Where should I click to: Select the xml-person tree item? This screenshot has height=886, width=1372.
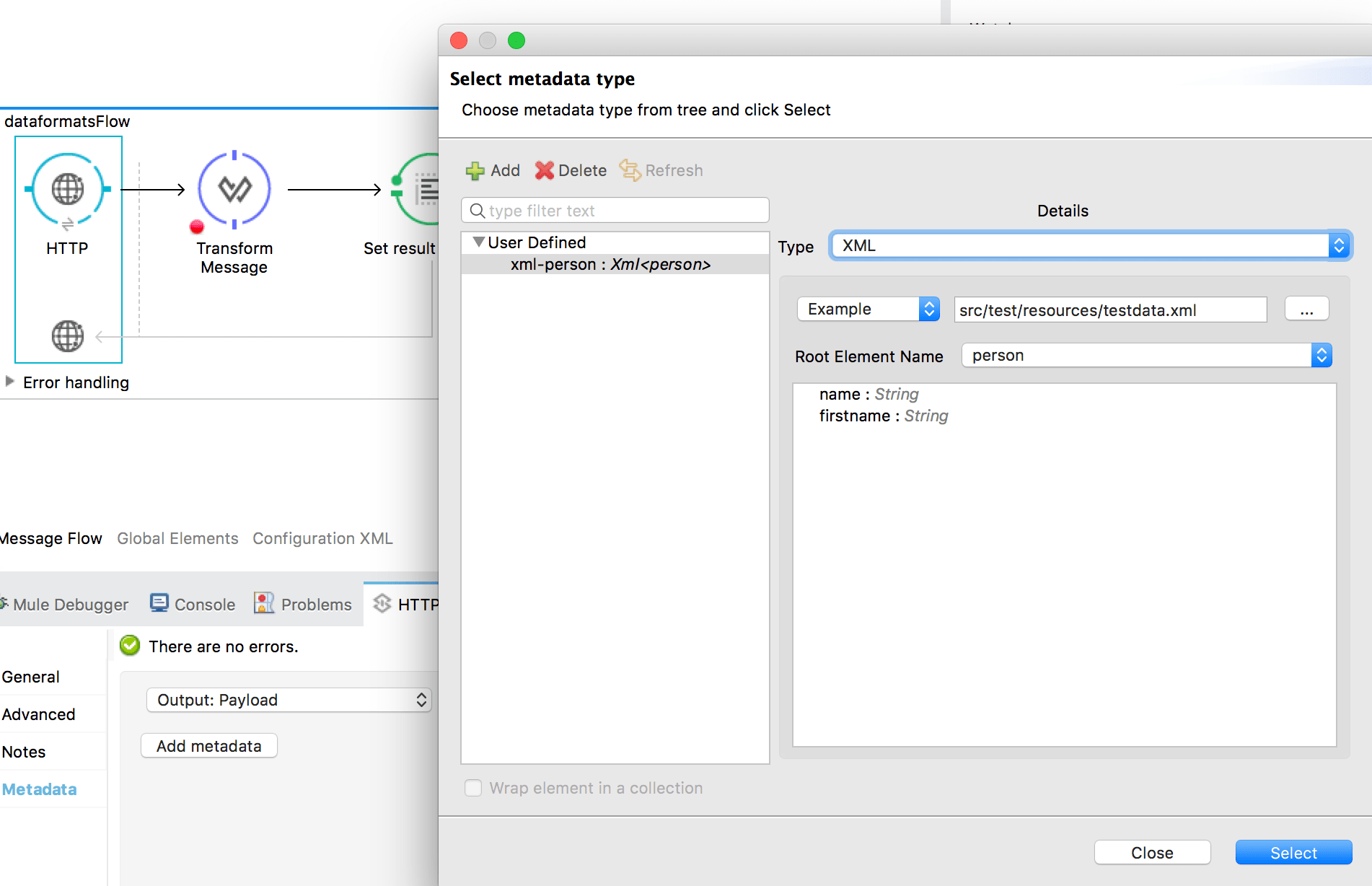coord(610,265)
